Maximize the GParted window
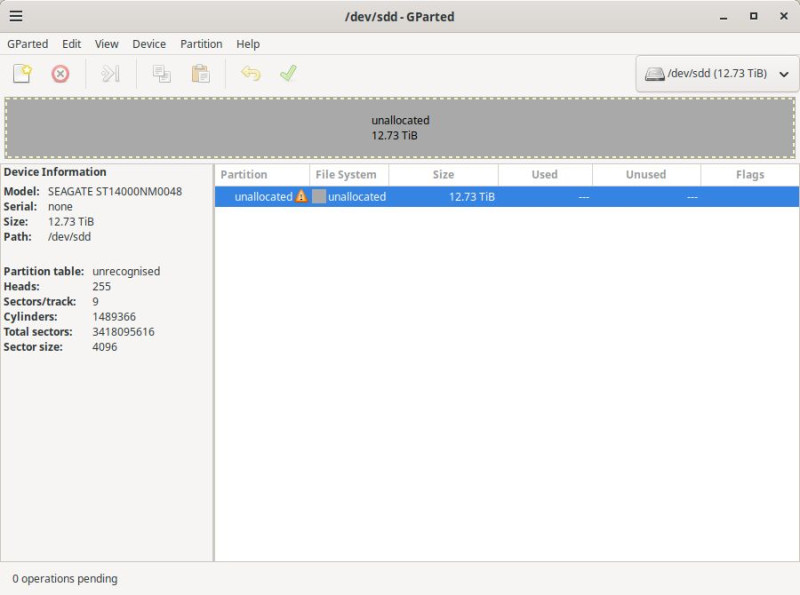800x595 pixels. click(754, 16)
